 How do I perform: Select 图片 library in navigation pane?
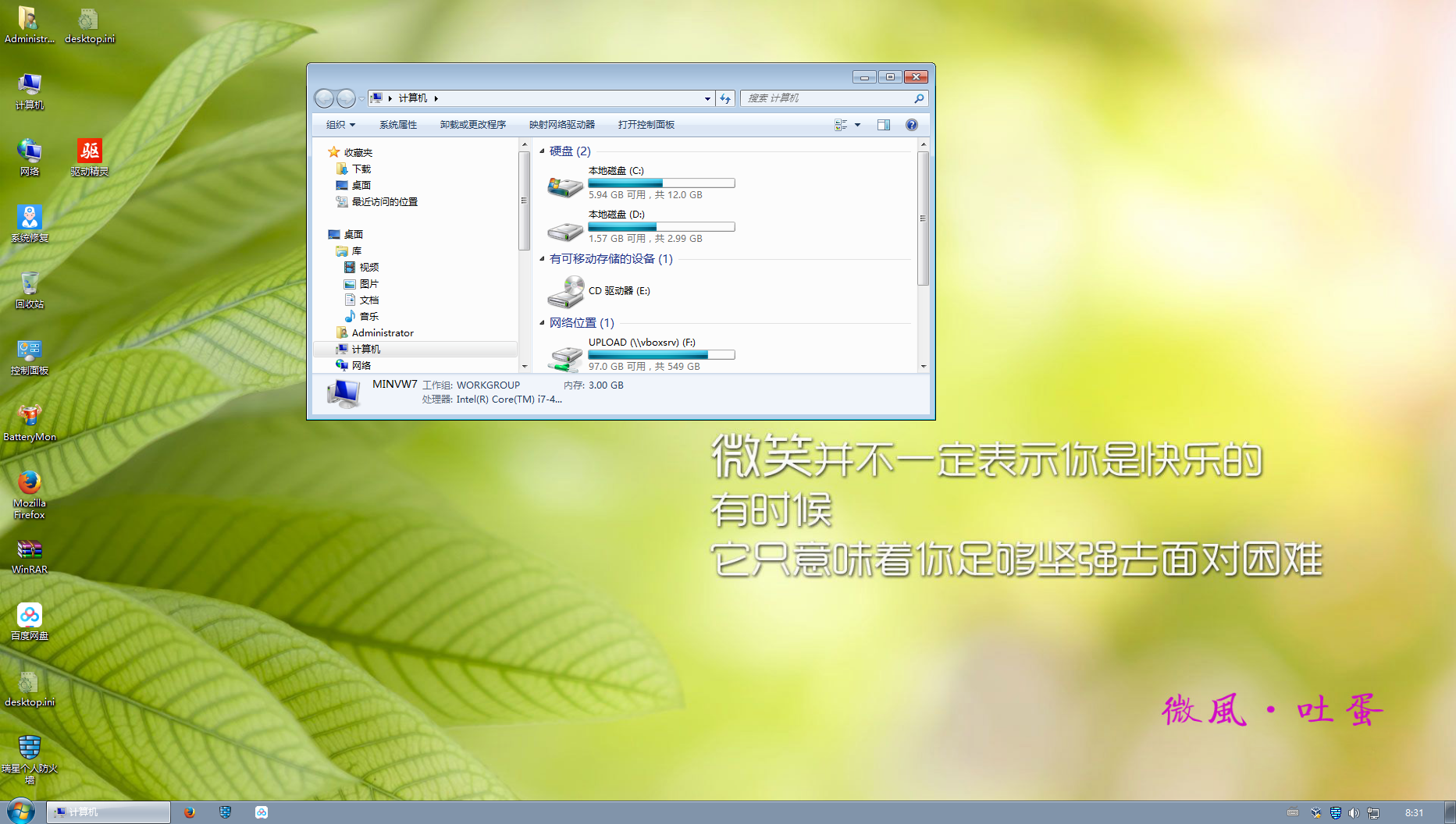369,283
